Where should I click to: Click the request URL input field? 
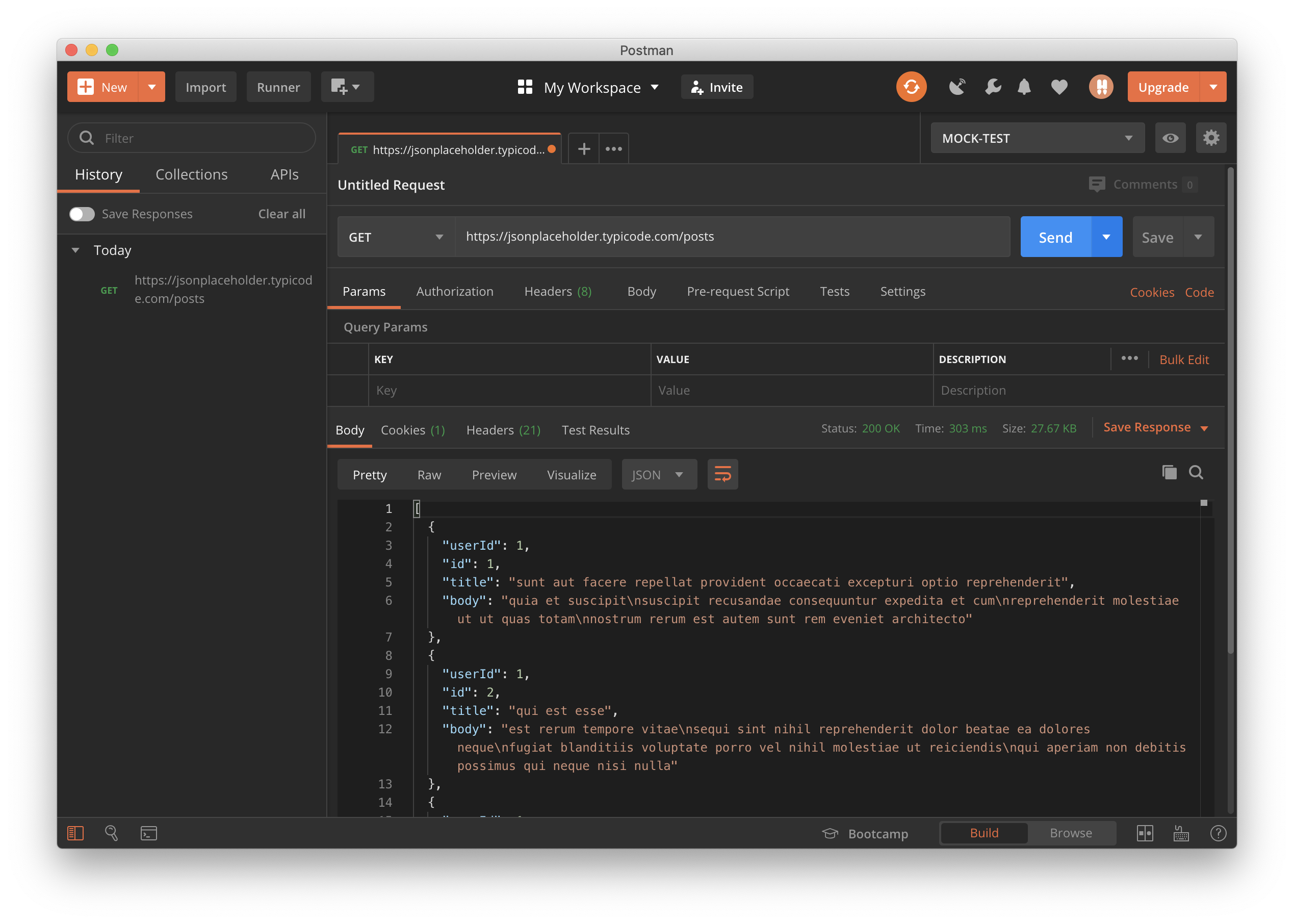coord(731,237)
